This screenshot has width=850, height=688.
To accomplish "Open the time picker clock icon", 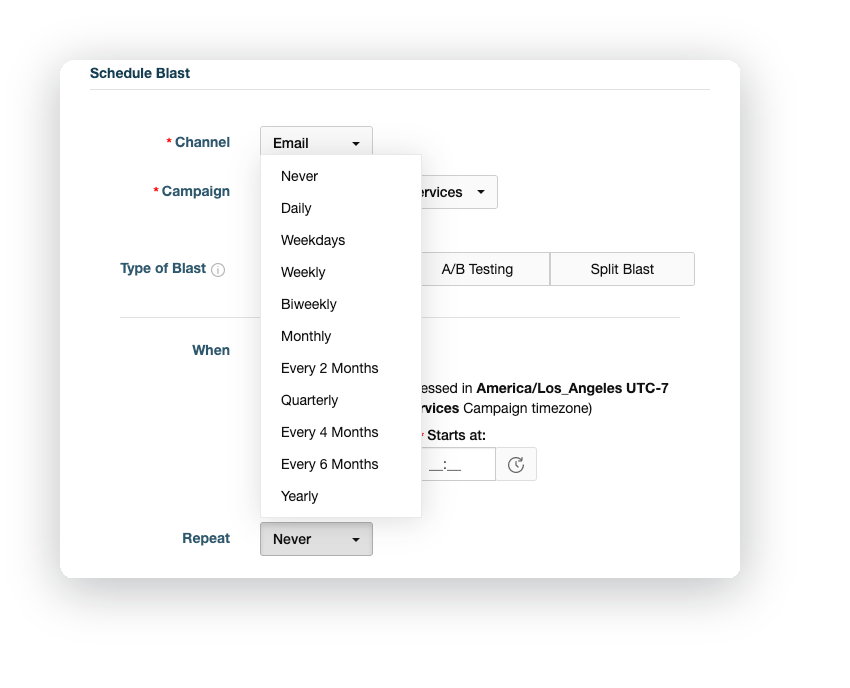I will 516,464.
